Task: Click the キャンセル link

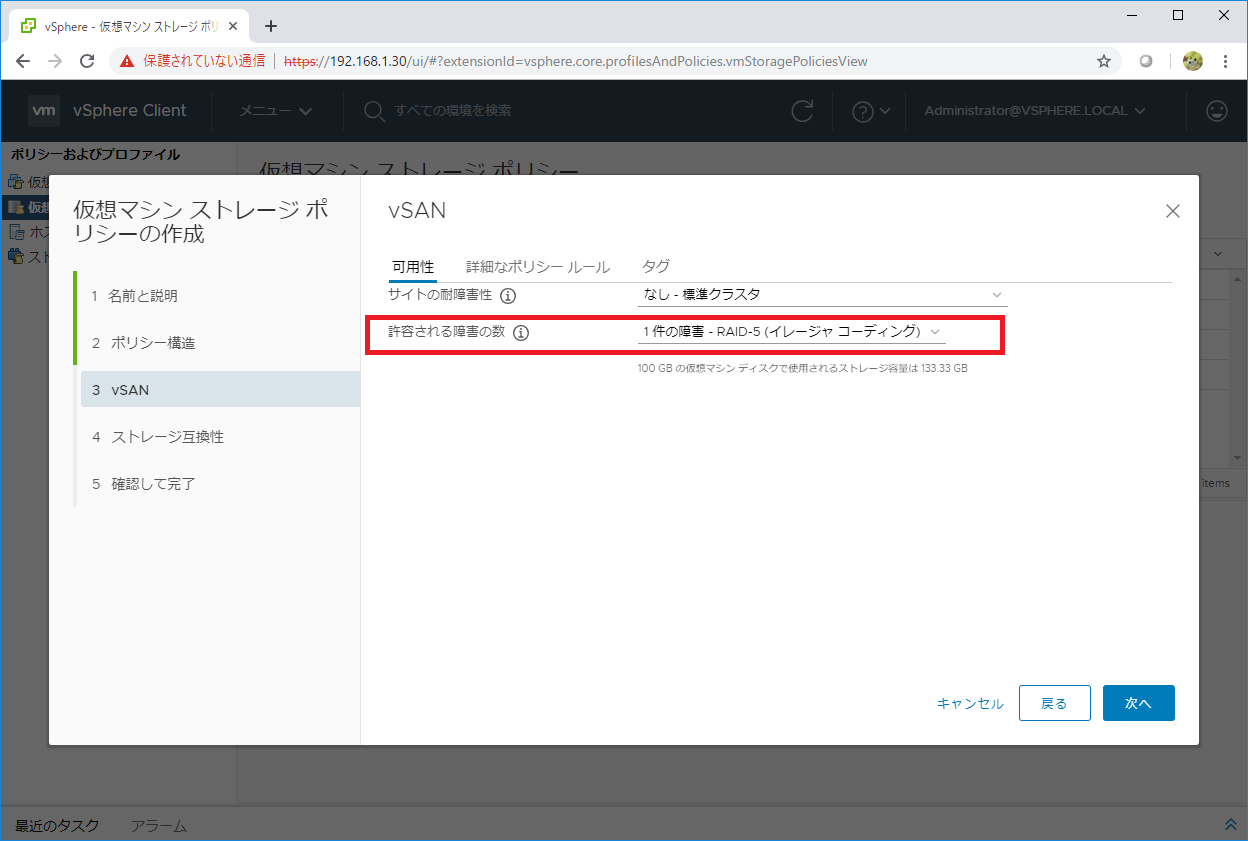Action: point(970,703)
